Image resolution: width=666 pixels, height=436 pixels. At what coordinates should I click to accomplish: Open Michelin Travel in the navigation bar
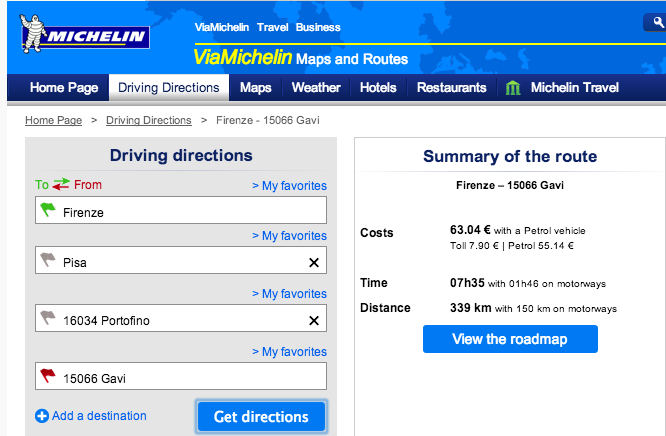click(x=575, y=88)
